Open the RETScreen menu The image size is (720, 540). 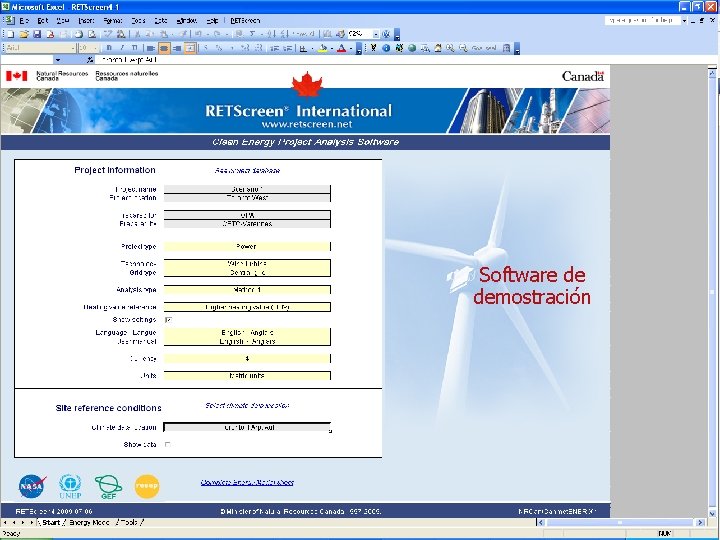(x=245, y=21)
